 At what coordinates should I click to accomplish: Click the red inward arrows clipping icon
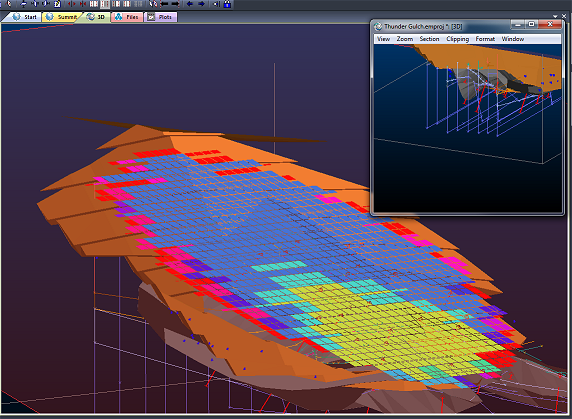pos(83,4)
